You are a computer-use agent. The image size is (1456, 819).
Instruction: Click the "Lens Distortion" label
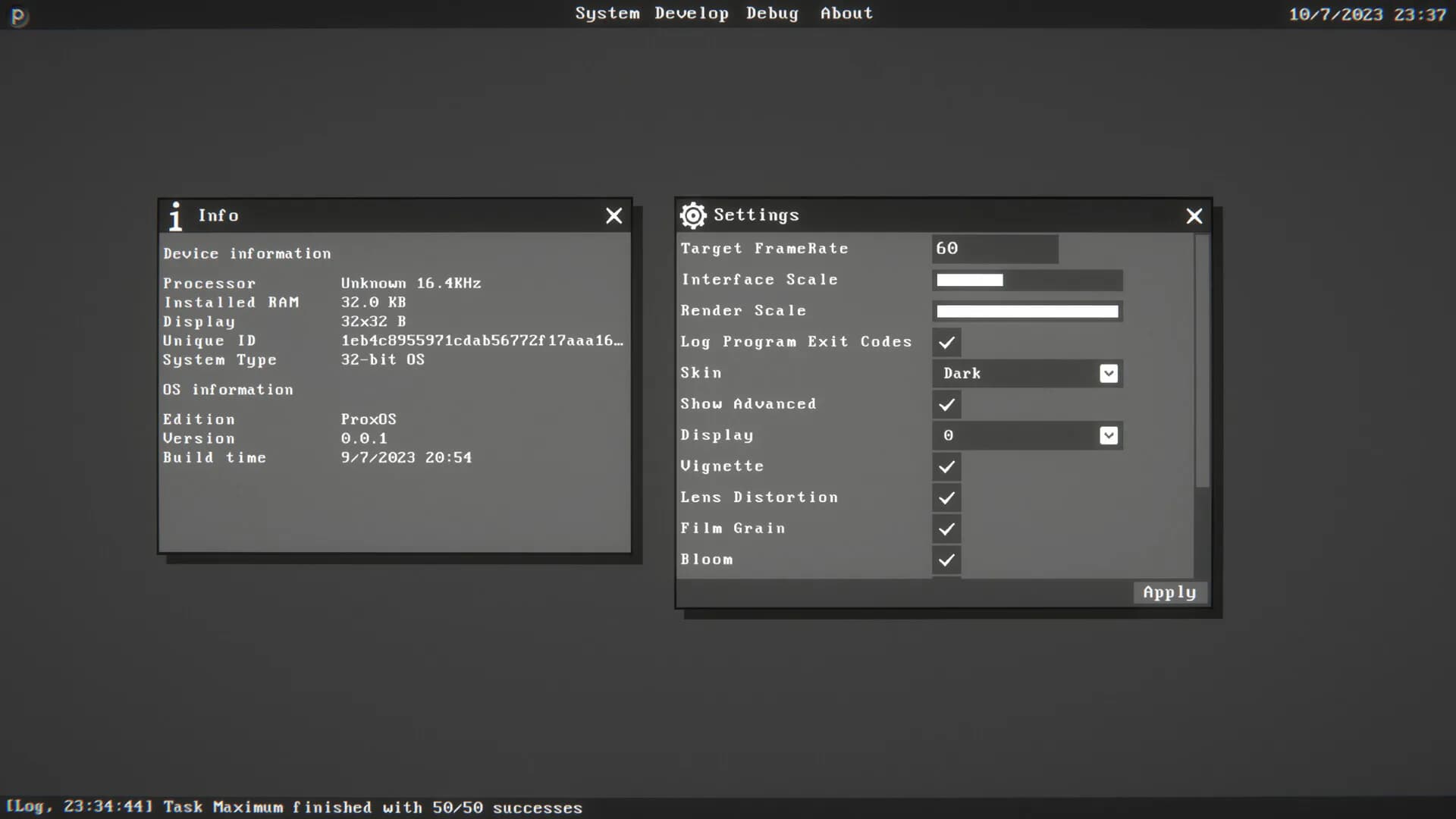click(x=759, y=497)
